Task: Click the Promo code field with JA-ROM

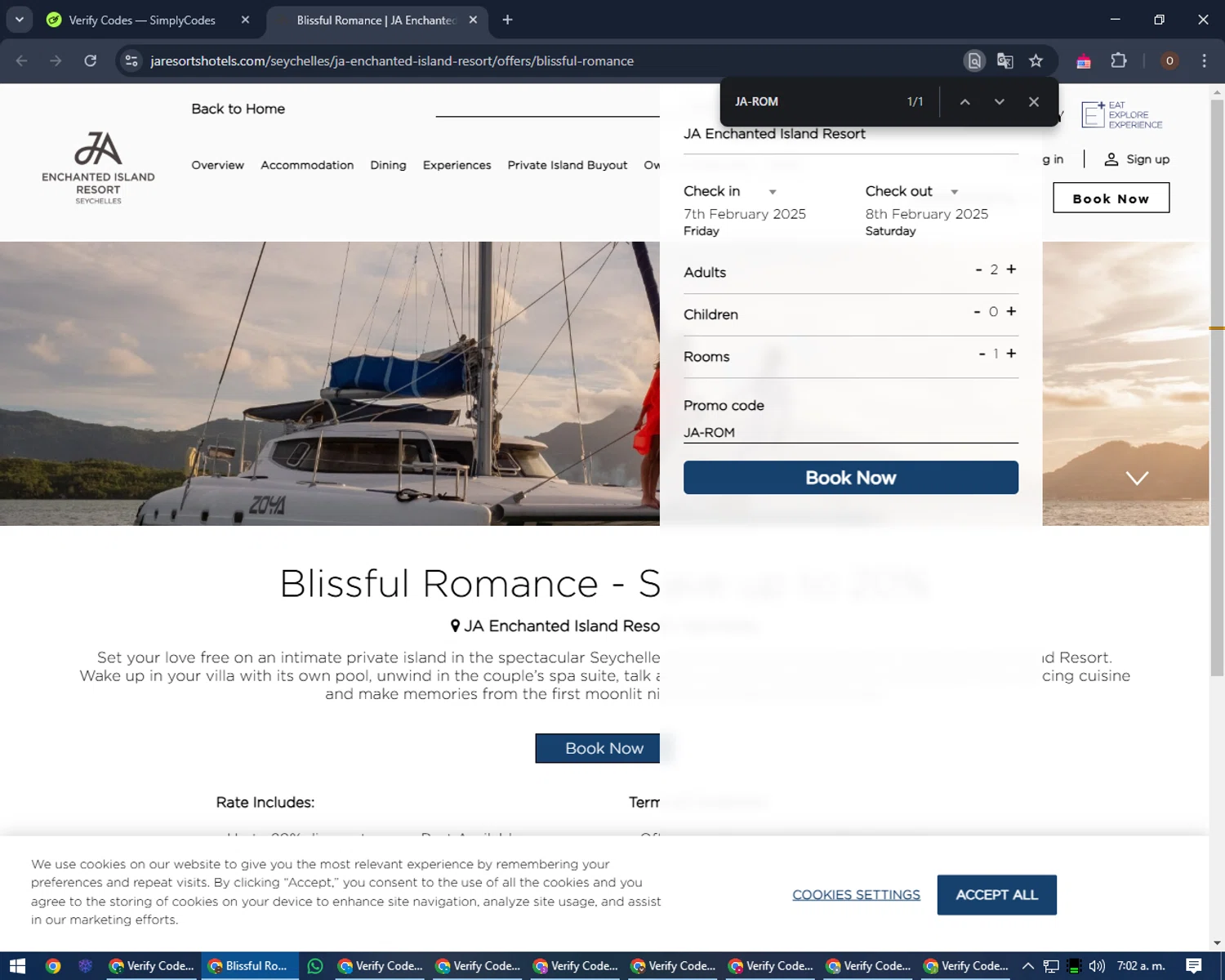Action: pos(851,433)
